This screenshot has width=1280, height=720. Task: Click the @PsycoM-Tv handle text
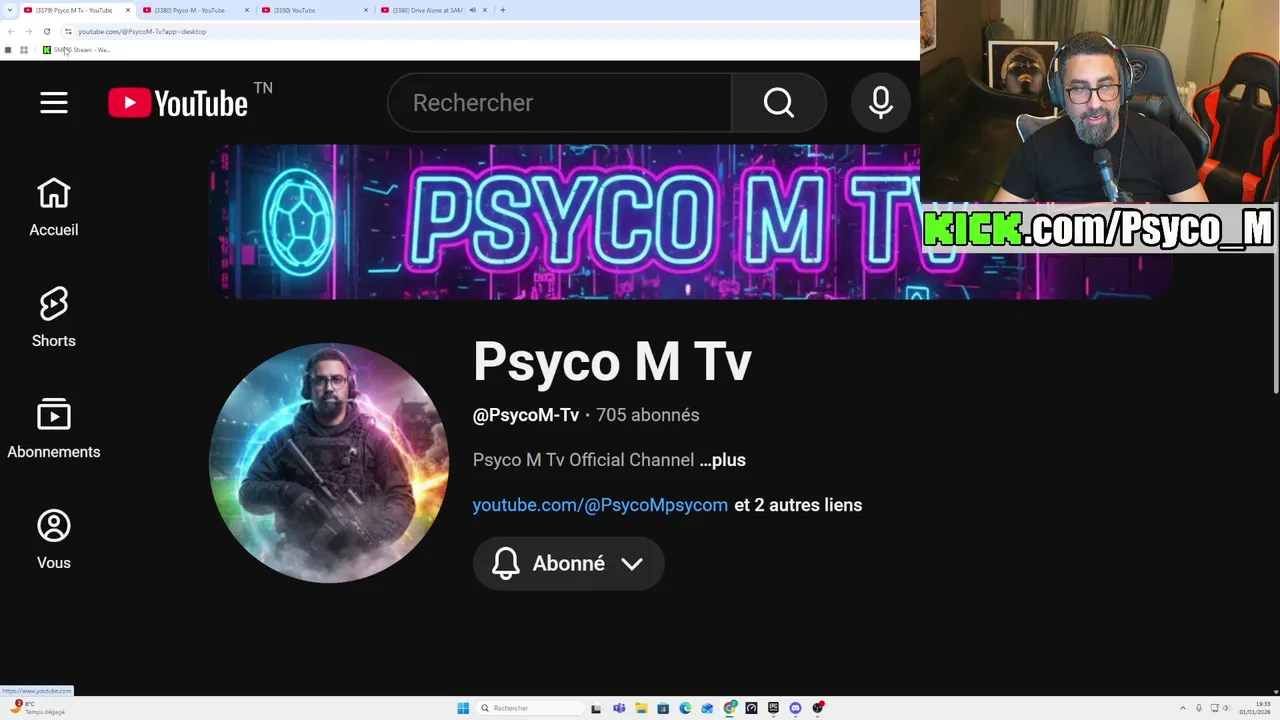526,415
